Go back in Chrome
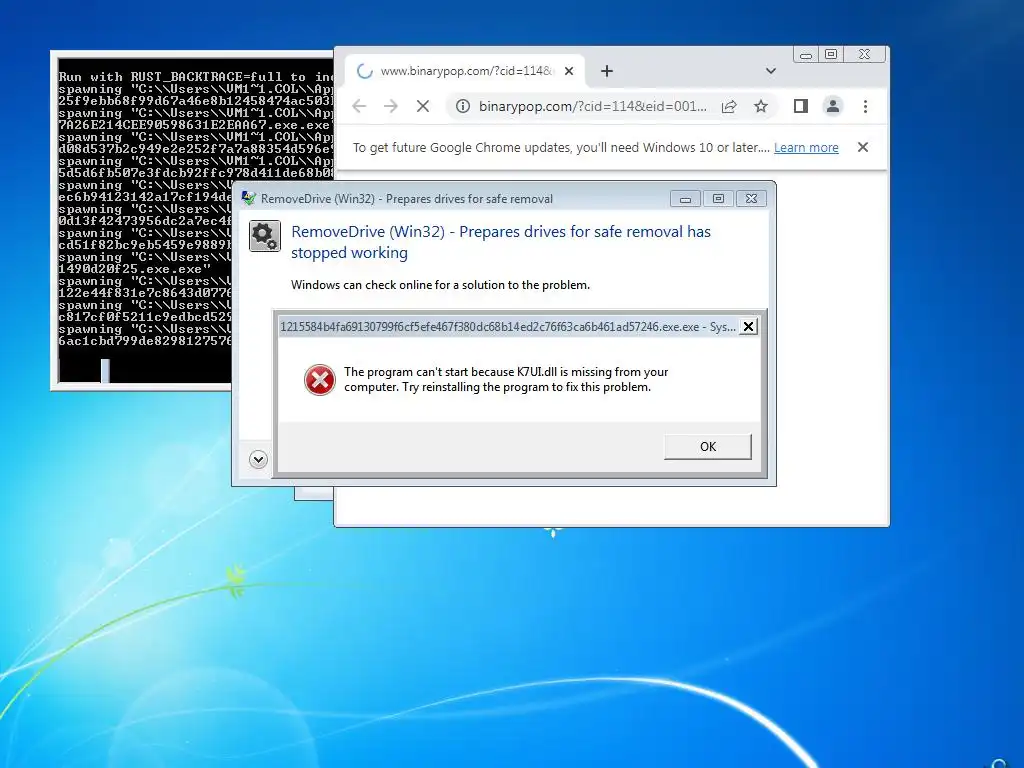 click(359, 106)
